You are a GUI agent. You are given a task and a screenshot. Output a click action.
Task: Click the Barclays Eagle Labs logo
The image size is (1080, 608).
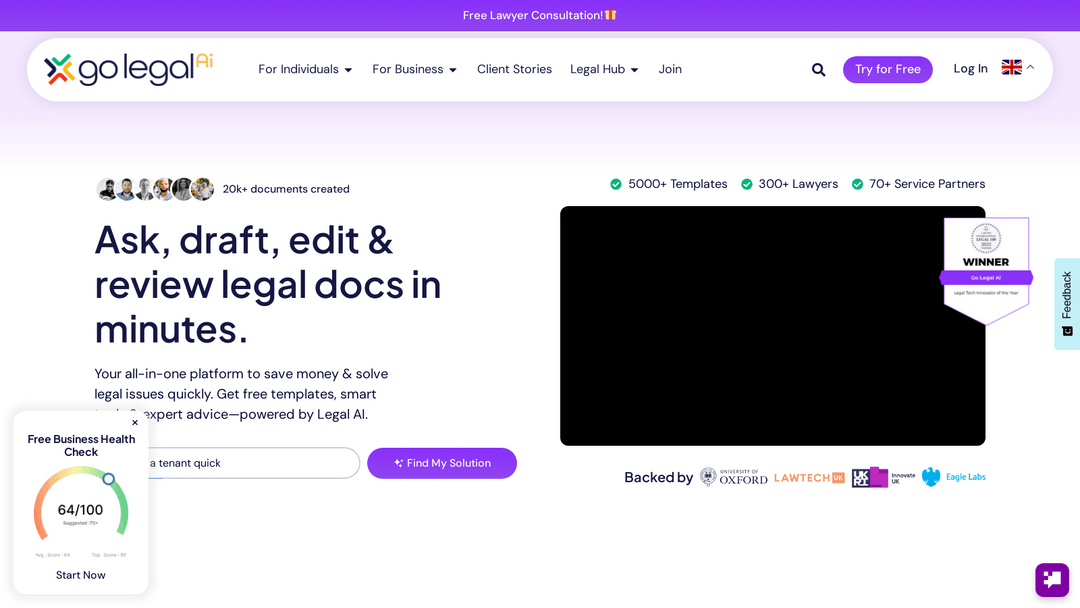tap(954, 476)
